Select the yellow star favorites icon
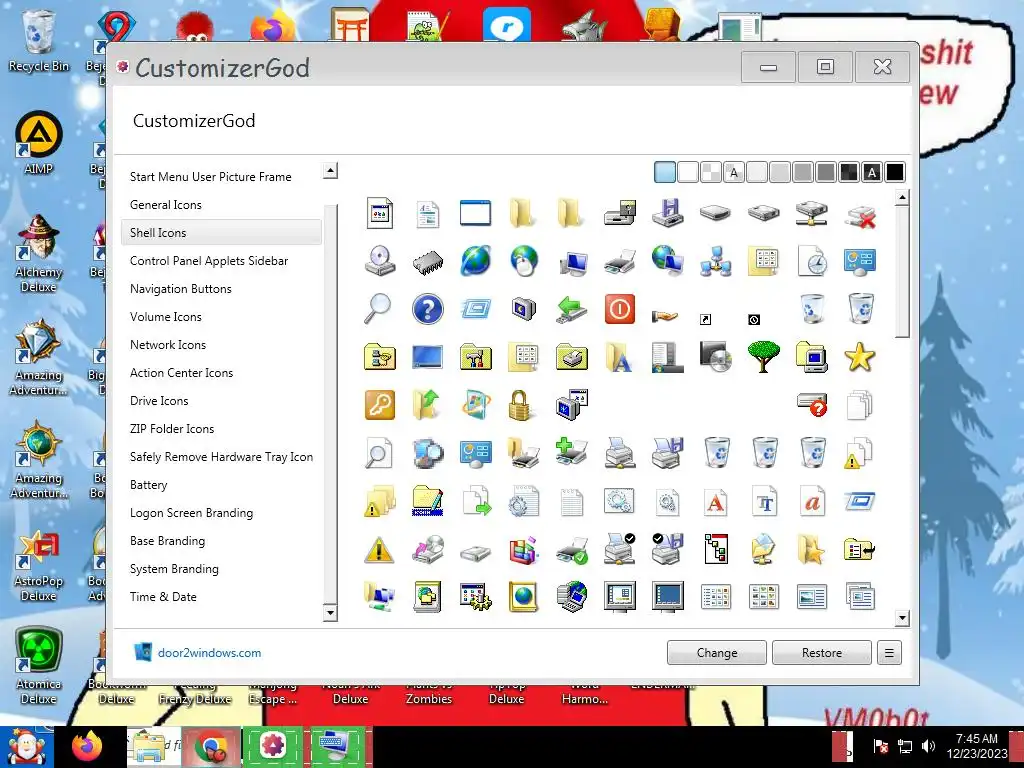 859,357
